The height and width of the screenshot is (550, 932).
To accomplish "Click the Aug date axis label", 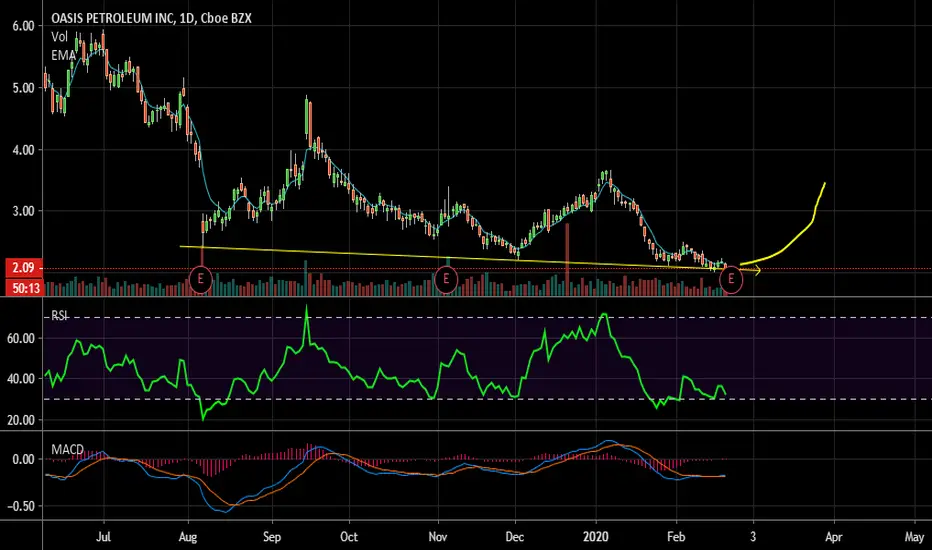I will (188, 537).
